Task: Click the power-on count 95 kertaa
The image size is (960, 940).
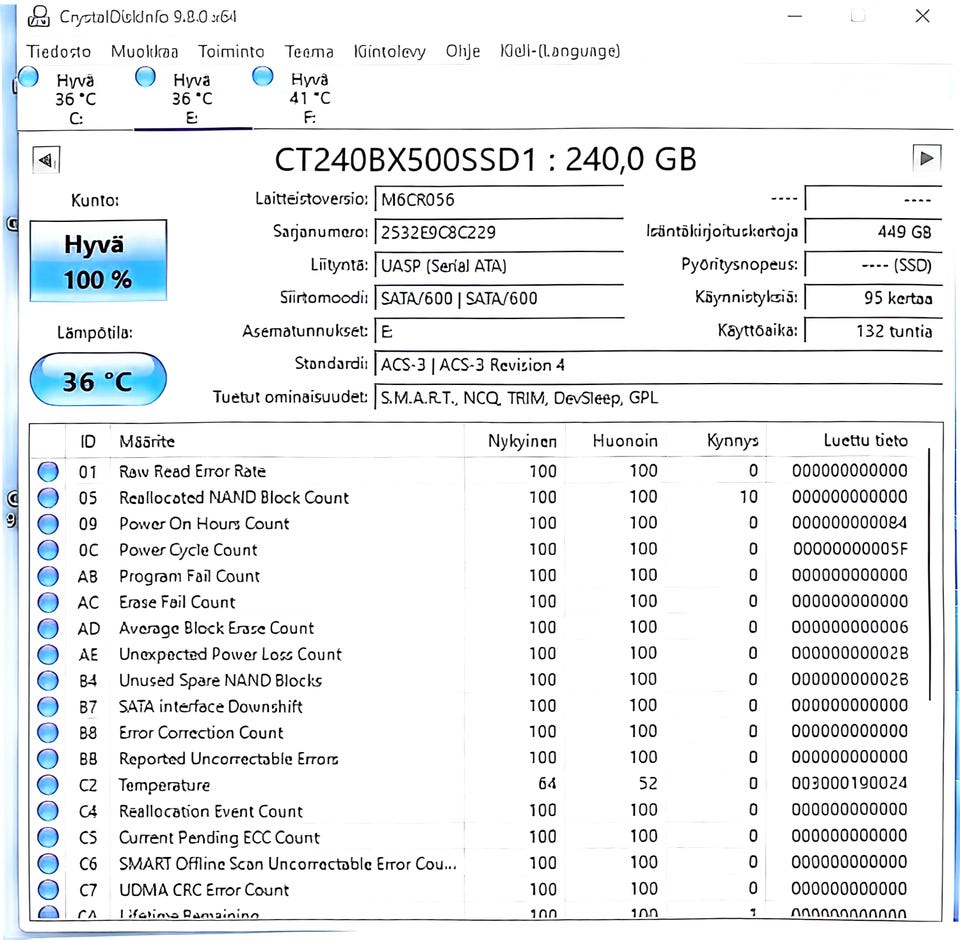Action: pyautogui.click(x=874, y=298)
